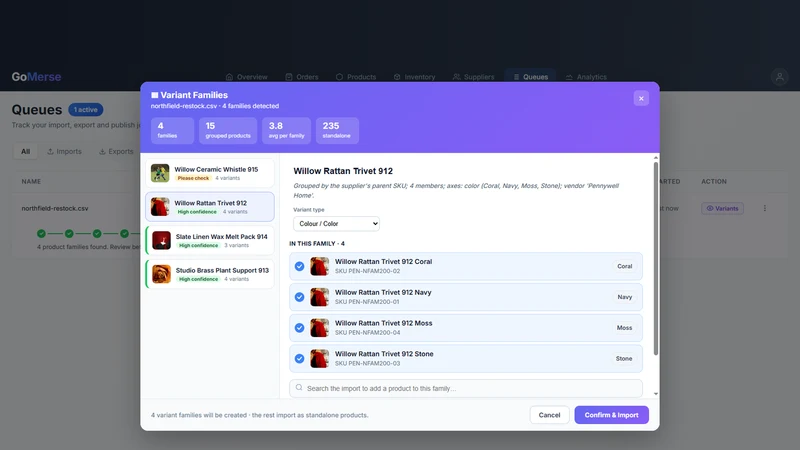Screen dimensions: 800x450
Task: Click the Coral variant tag
Action: 624,266
